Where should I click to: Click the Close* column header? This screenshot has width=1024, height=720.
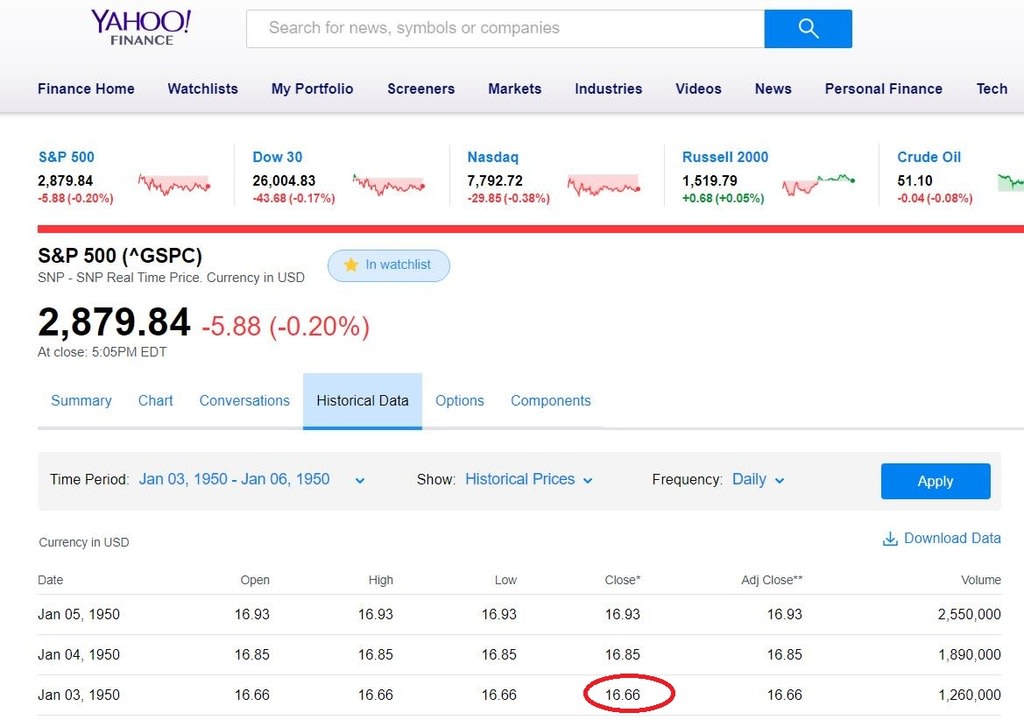[622, 580]
